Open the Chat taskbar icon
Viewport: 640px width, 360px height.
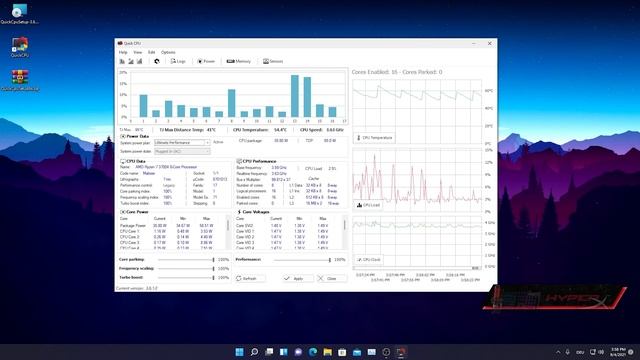298,352
